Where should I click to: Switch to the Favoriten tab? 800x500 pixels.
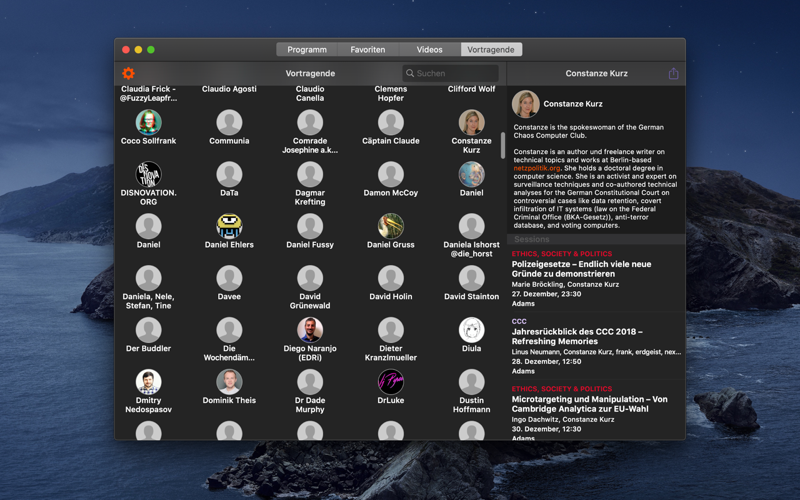pos(368,49)
